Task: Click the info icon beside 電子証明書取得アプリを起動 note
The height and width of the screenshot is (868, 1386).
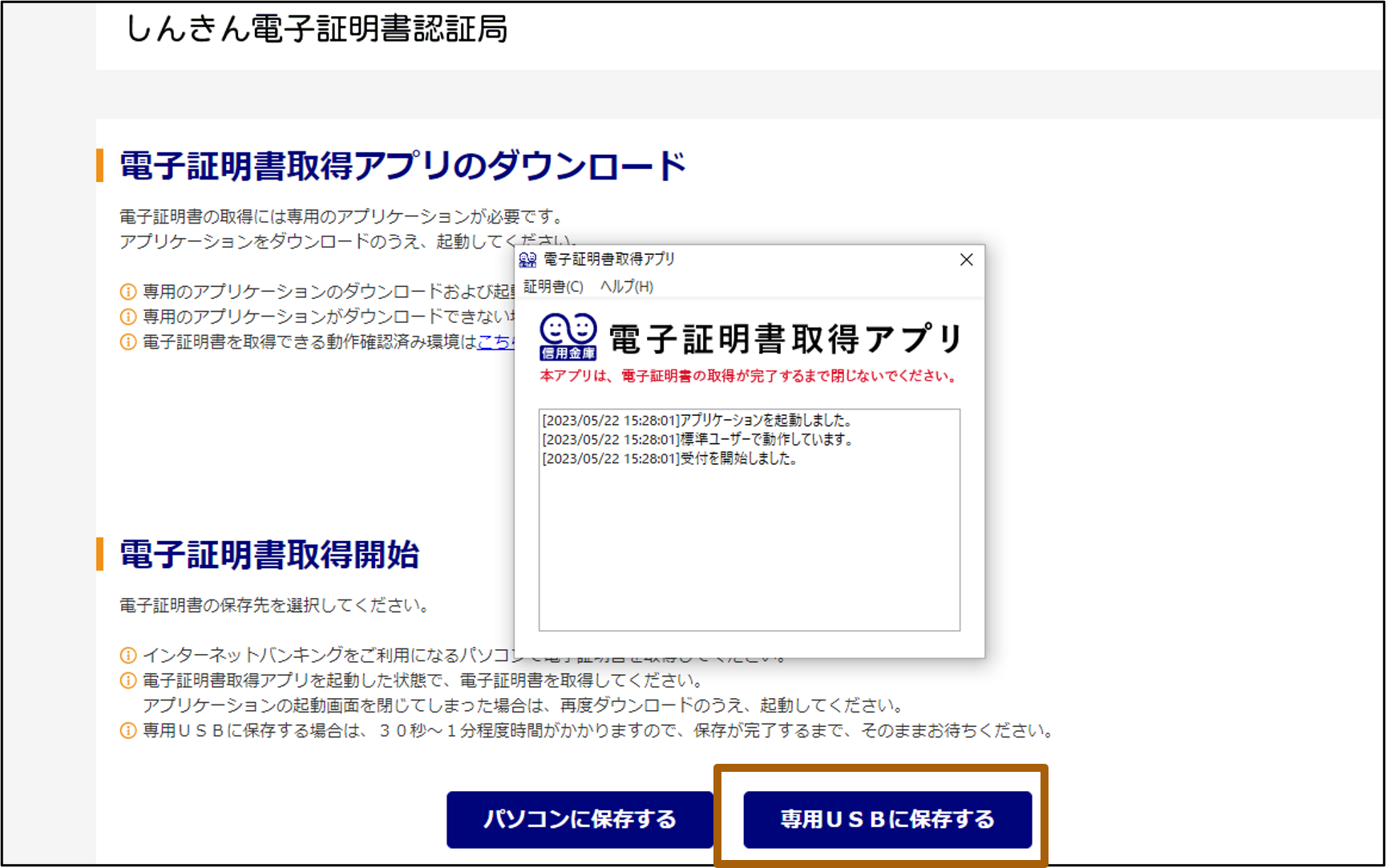Action: pos(127,680)
